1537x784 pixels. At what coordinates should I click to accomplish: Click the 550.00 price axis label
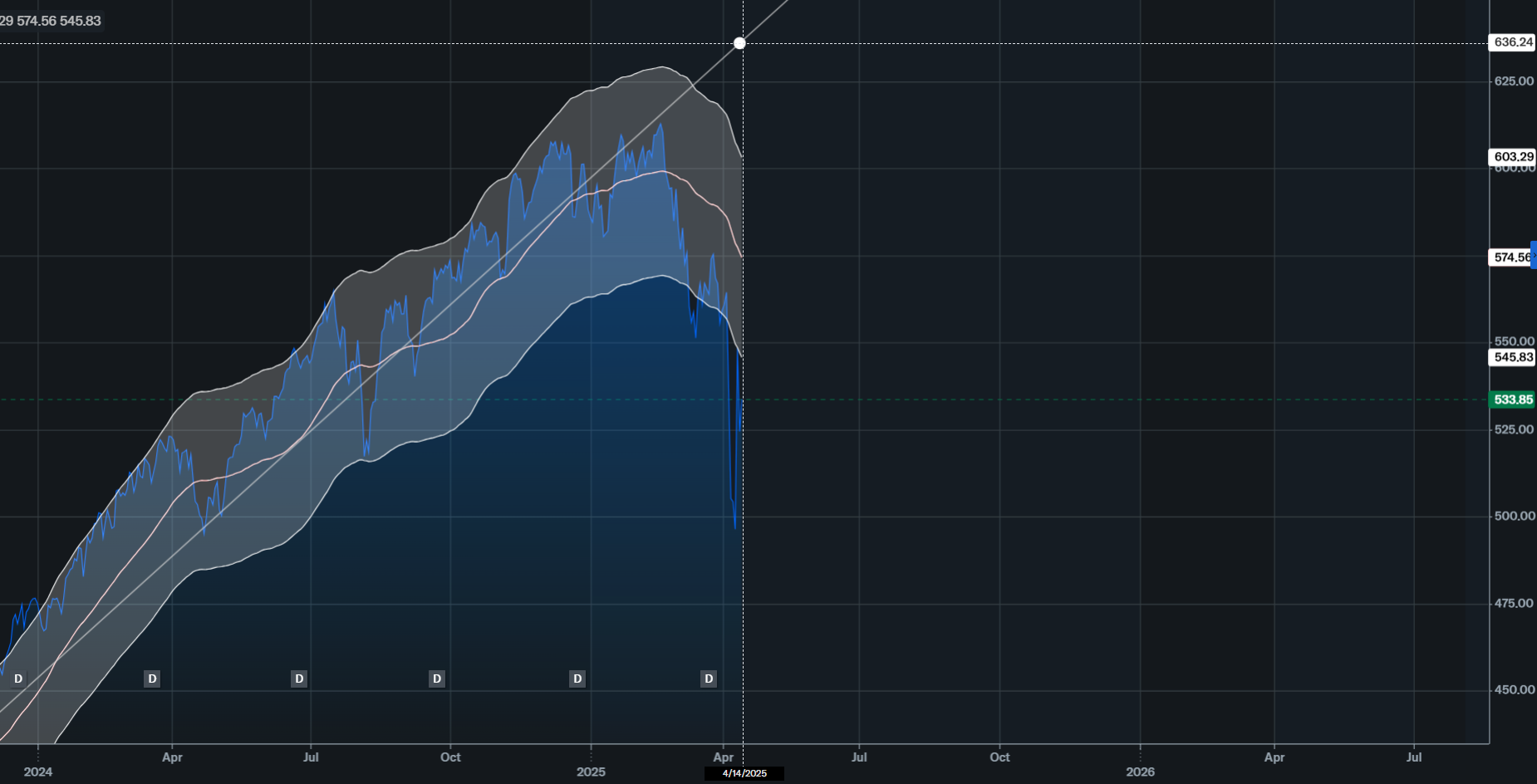[1514, 341]
